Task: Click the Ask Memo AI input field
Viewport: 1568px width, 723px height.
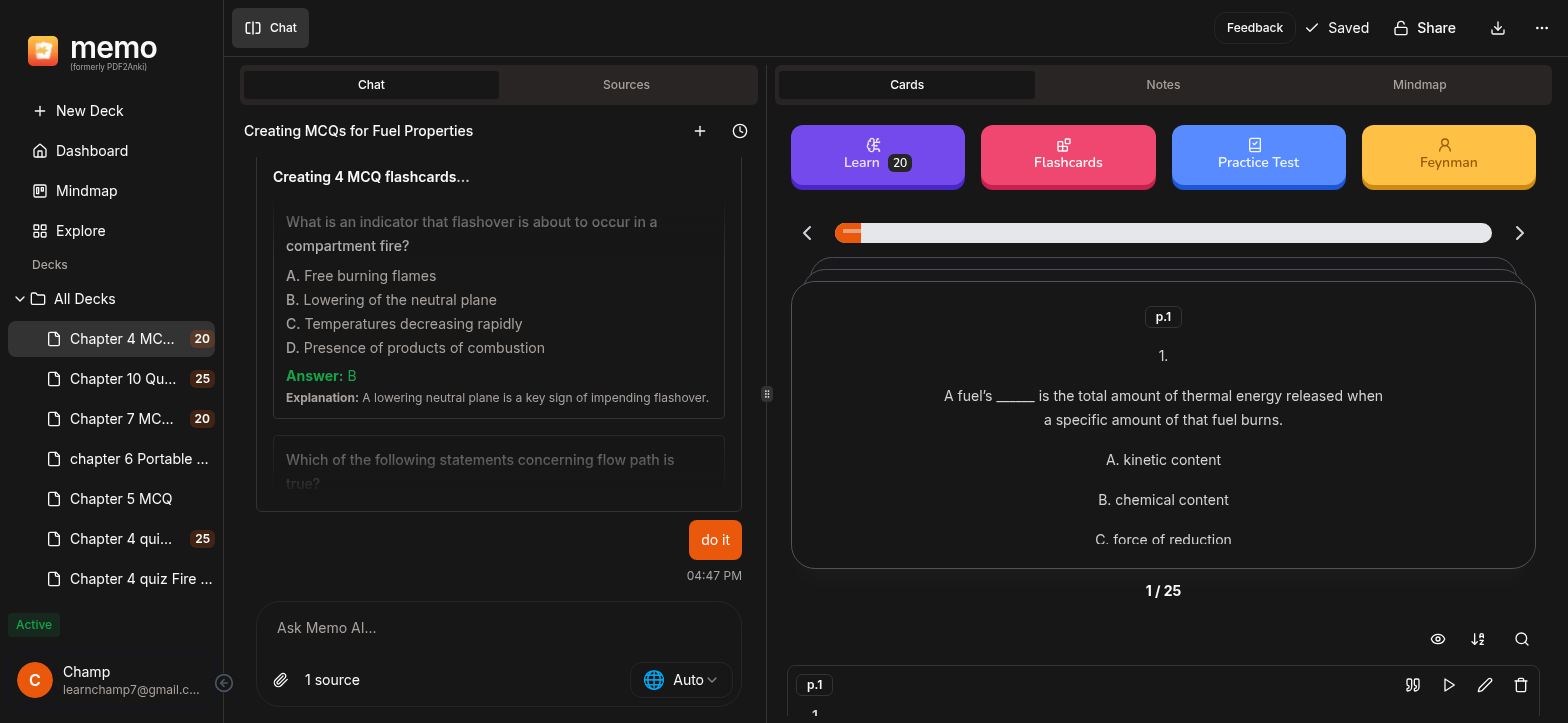Action: [498, 628]
